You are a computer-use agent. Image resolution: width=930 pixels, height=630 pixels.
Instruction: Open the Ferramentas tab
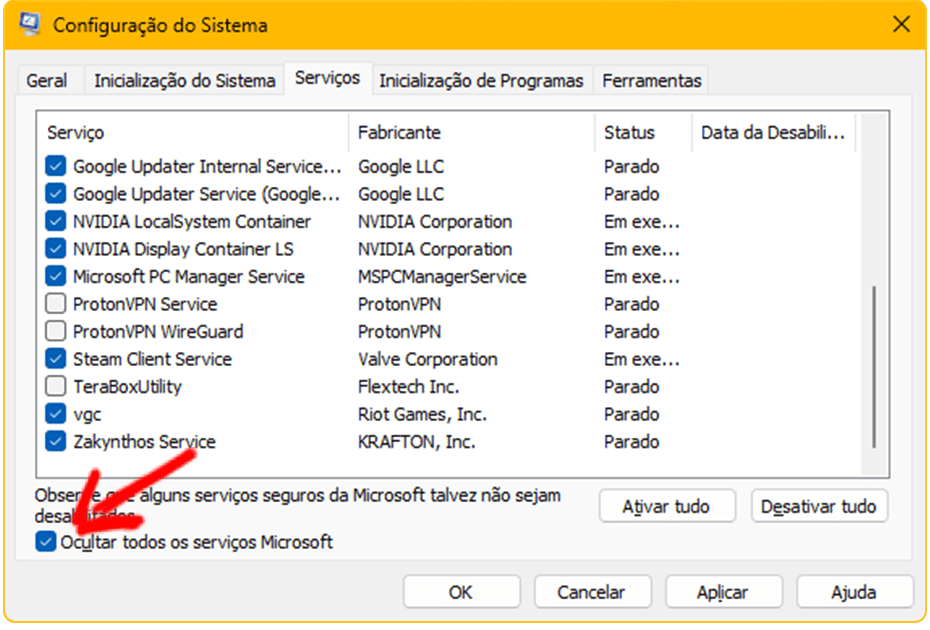pyautogui.click(x=652, y=81)
